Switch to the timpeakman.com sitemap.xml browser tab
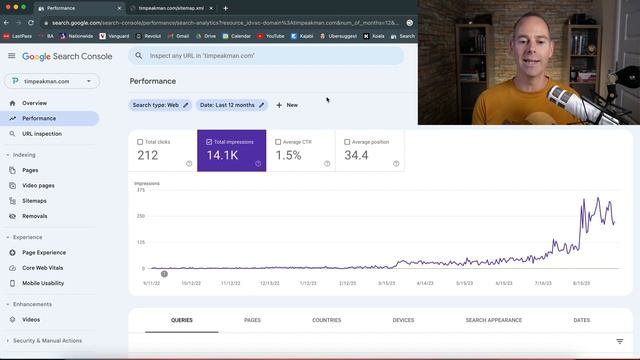The image size is (640, 360). (171, 8)
